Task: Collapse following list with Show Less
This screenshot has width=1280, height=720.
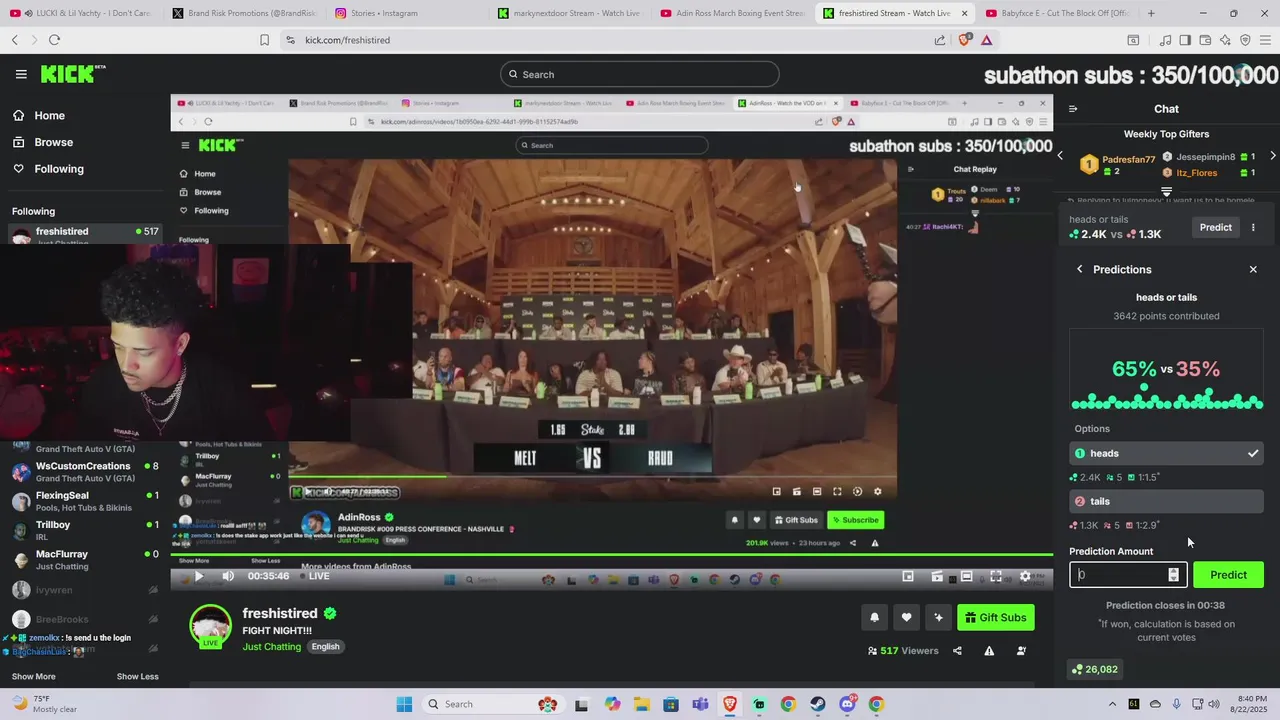Action: coord(137,677)
